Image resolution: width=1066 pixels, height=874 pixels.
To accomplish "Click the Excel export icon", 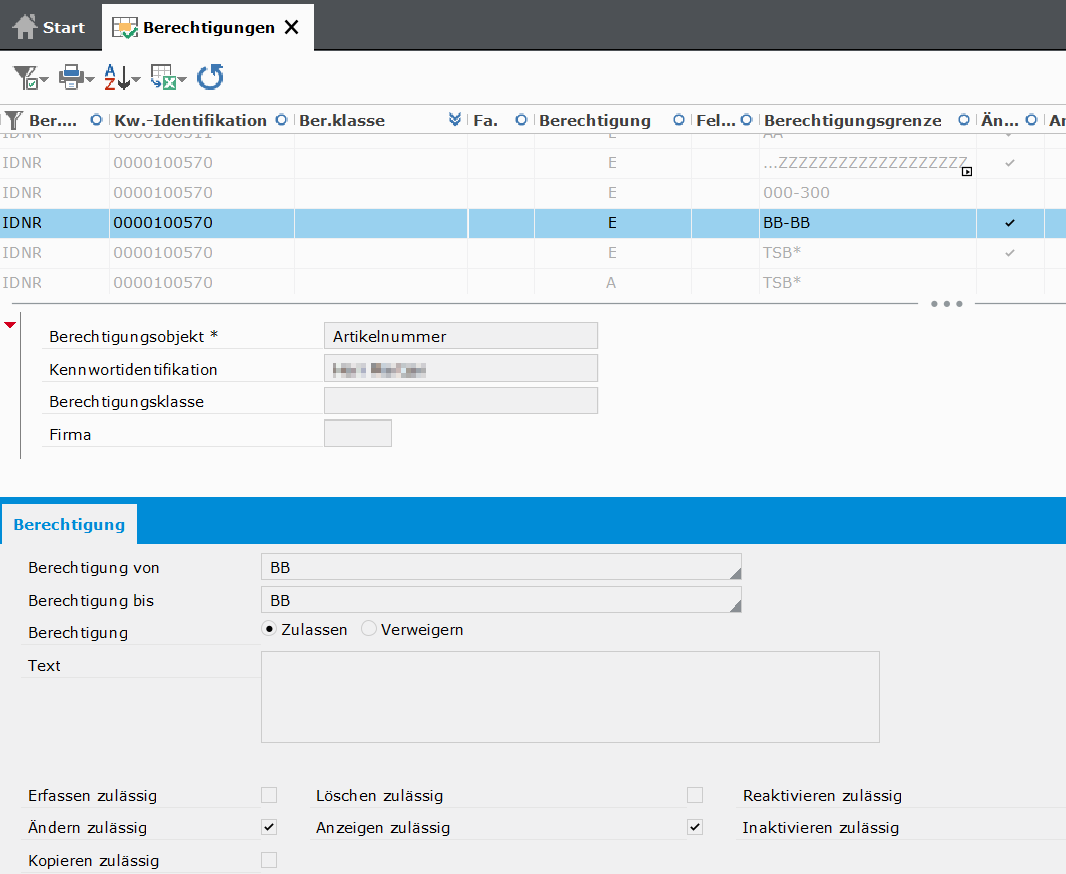I will (x=163, y=77).
